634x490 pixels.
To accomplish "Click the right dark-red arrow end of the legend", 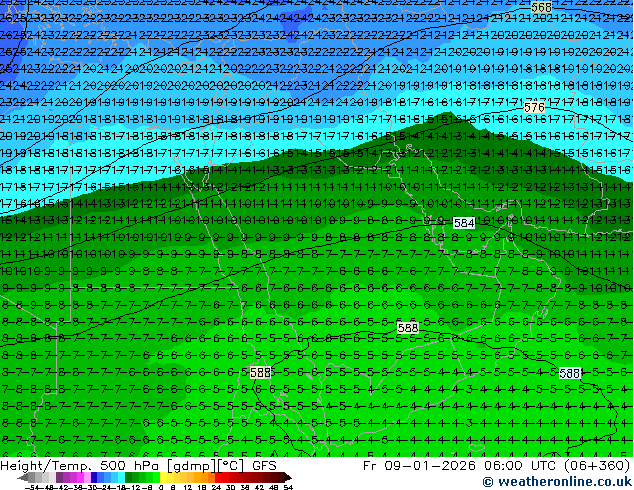I will pos(287,477).
